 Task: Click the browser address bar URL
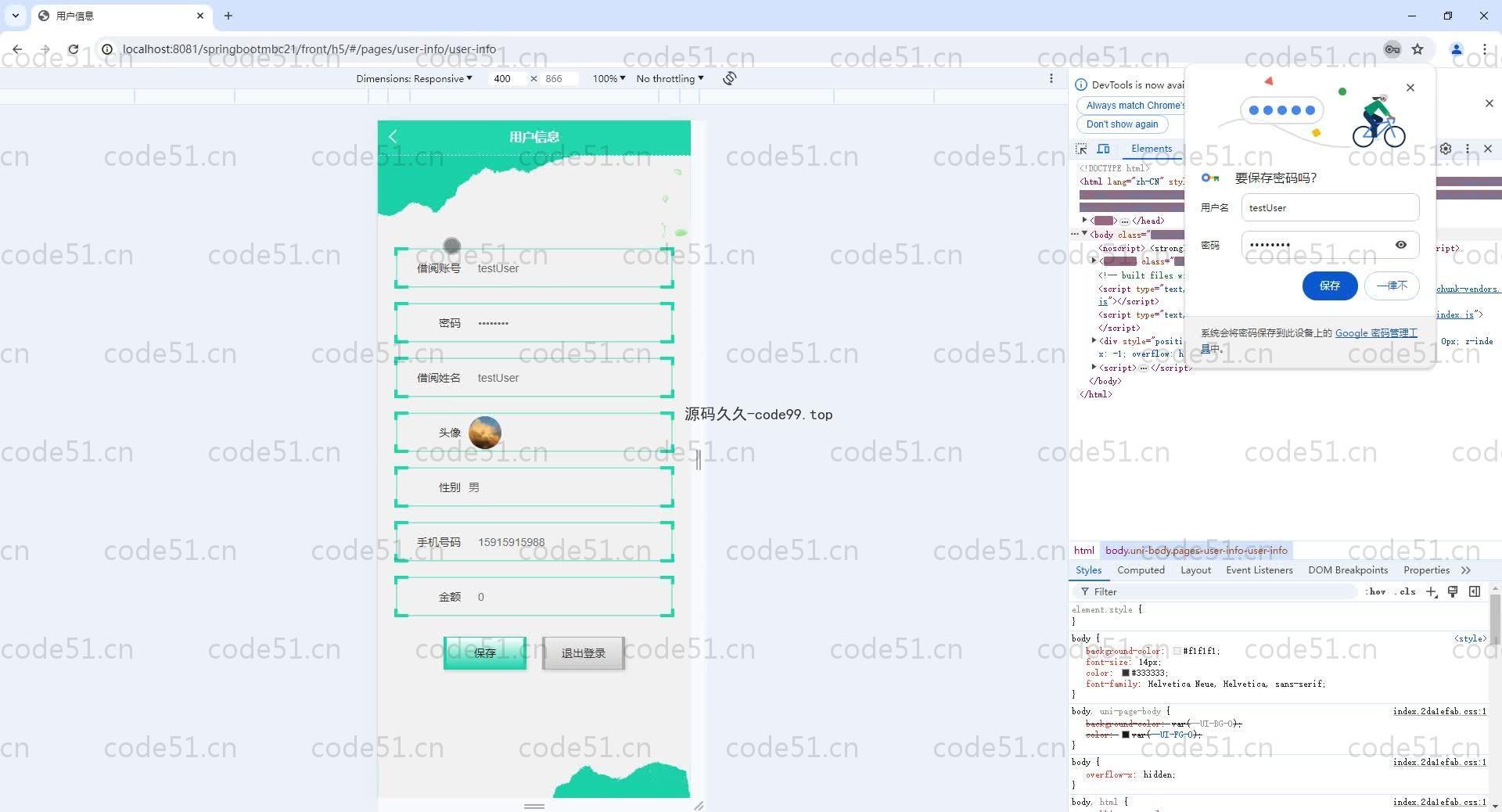pos(309,49)
